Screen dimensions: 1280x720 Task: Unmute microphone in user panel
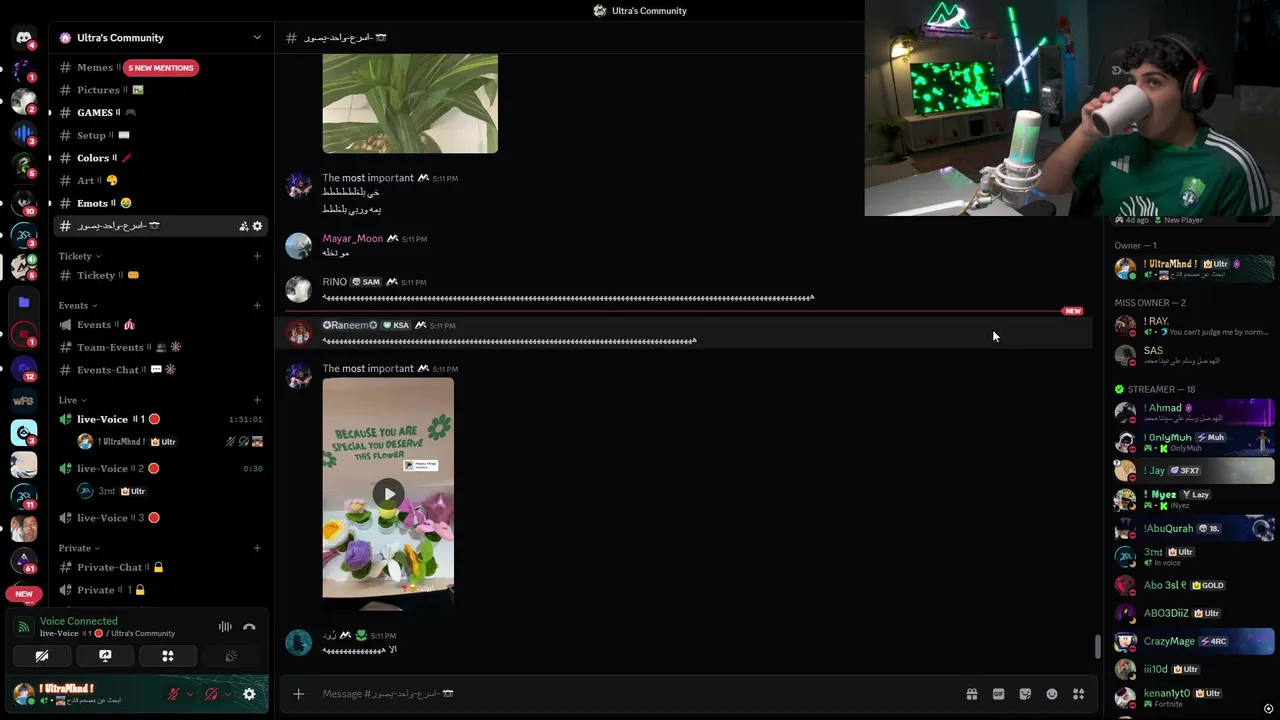coord(174,694)
